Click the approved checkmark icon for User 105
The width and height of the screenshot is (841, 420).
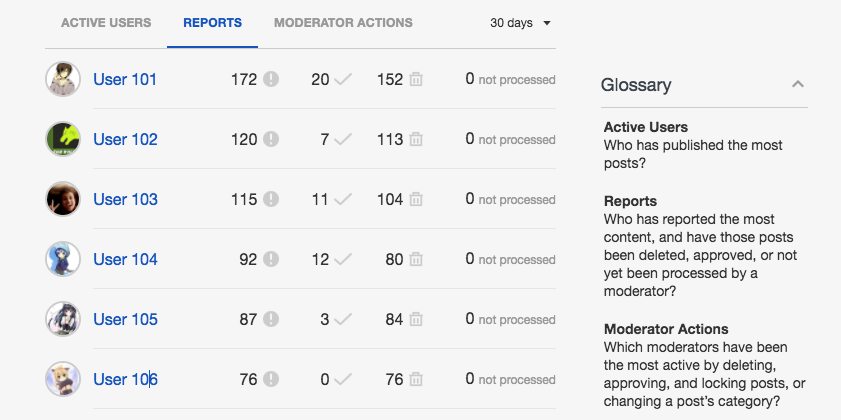click(344, 320)
